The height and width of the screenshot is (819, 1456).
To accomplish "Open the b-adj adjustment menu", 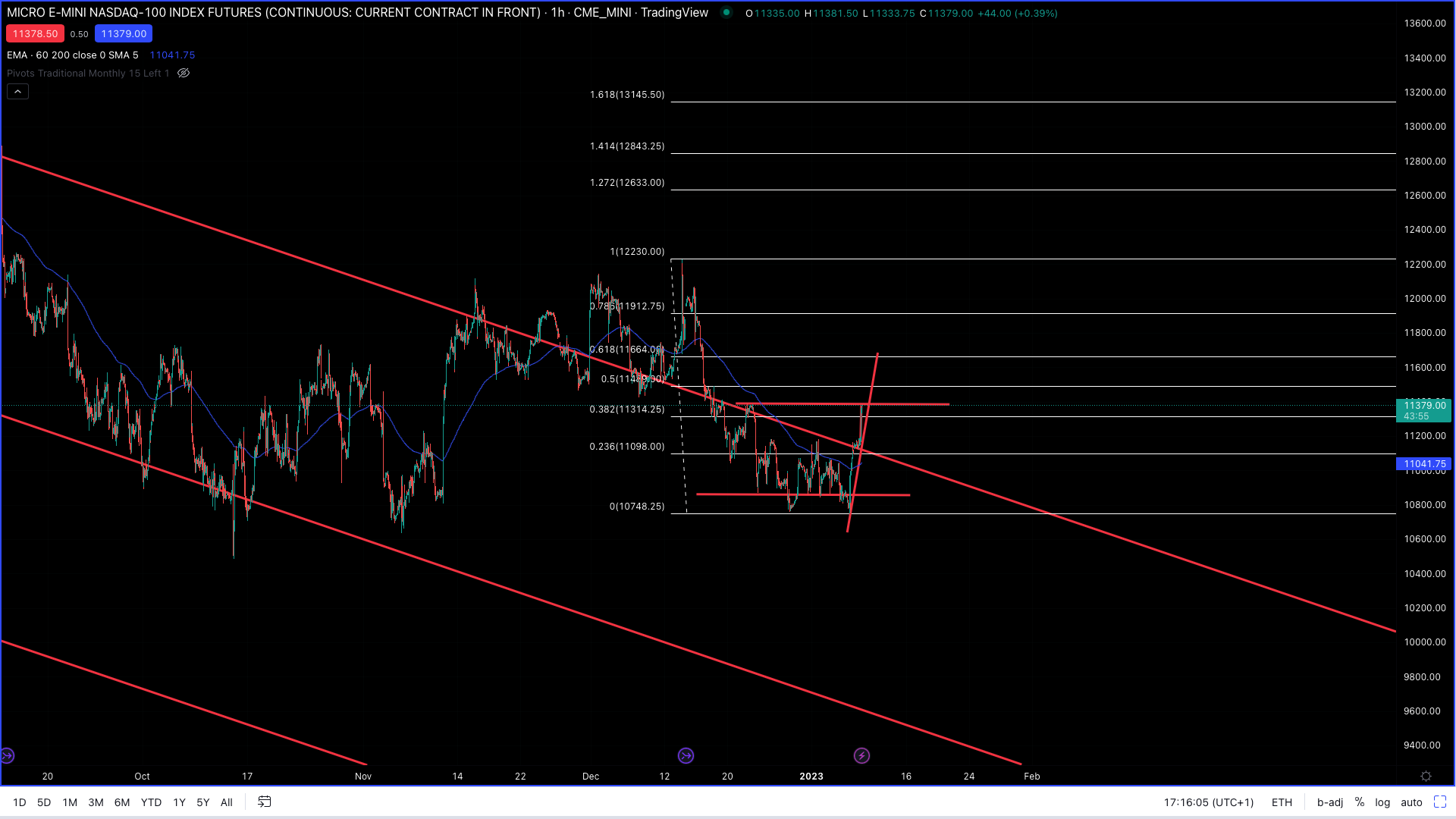I will coord(1330,802).
